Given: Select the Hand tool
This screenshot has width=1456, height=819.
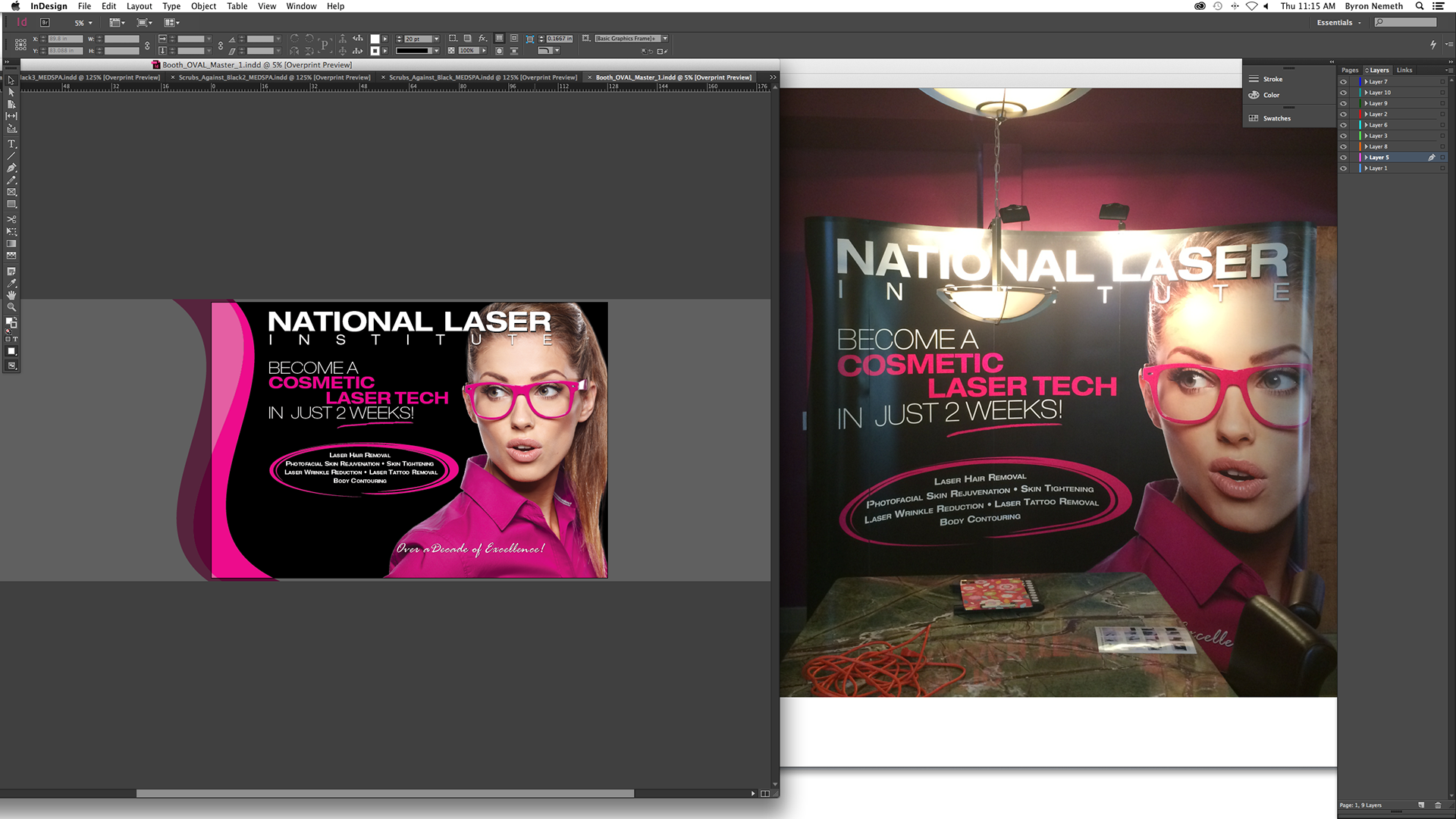Looking at the screenshot, I should coord(11,295).
